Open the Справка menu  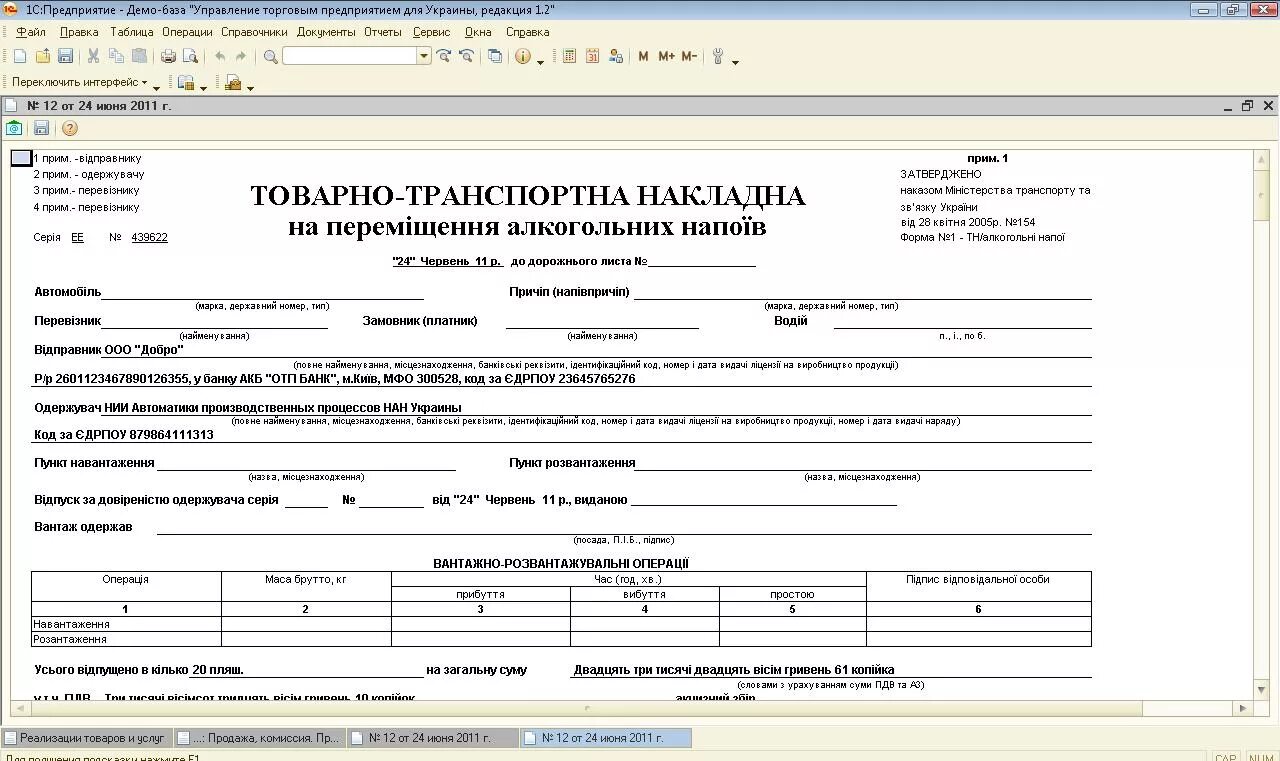click(x=527, y=32)
